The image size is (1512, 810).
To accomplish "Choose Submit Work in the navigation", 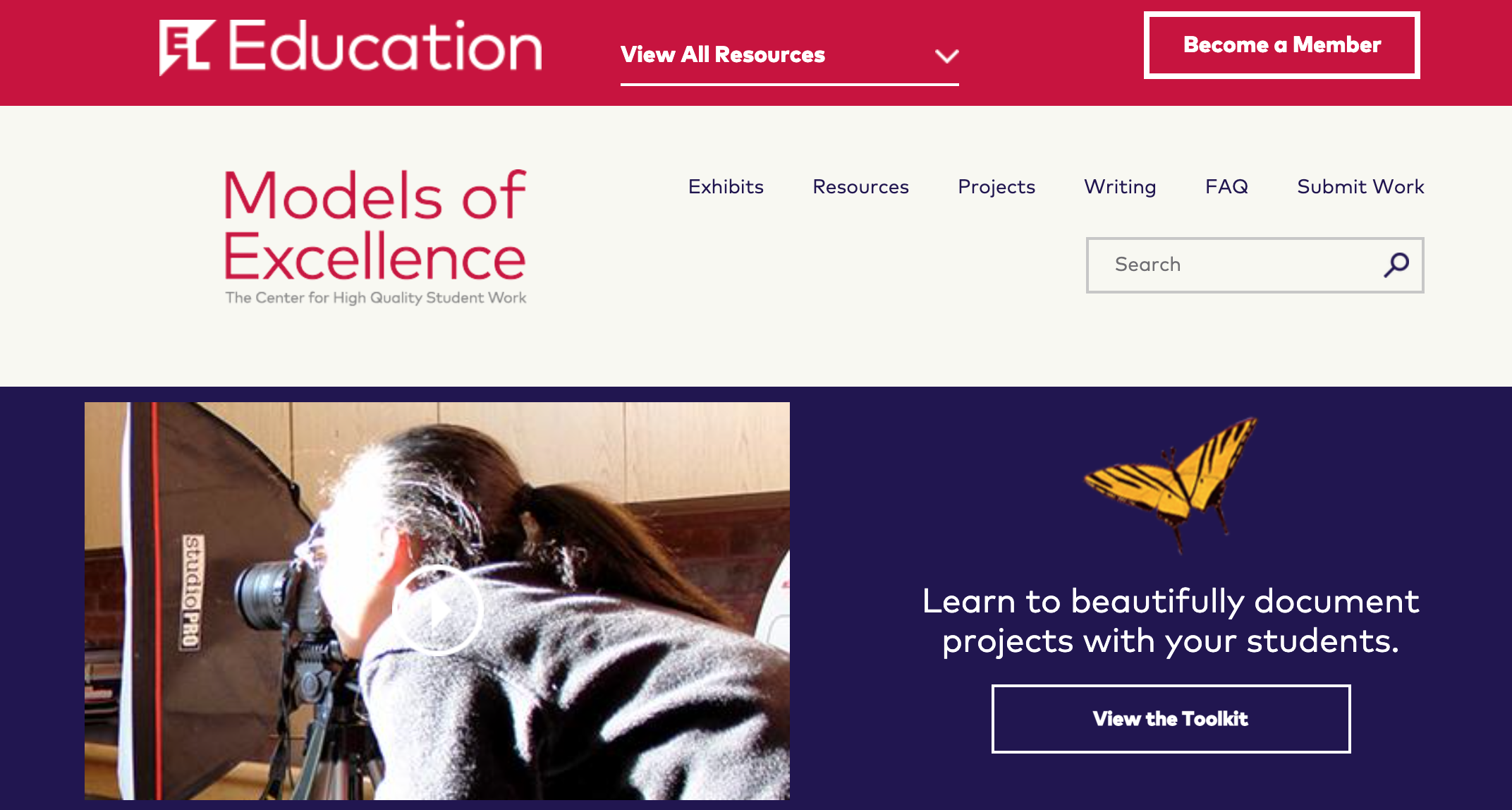I will pyautogui.click(x=1360, y=187).
